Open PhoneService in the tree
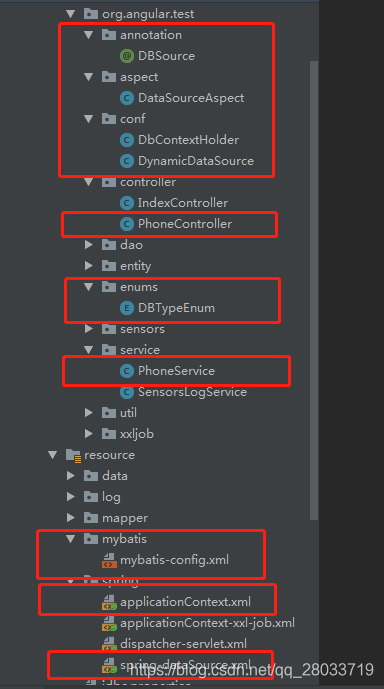The image size is (384, 689). coord(177,371)
